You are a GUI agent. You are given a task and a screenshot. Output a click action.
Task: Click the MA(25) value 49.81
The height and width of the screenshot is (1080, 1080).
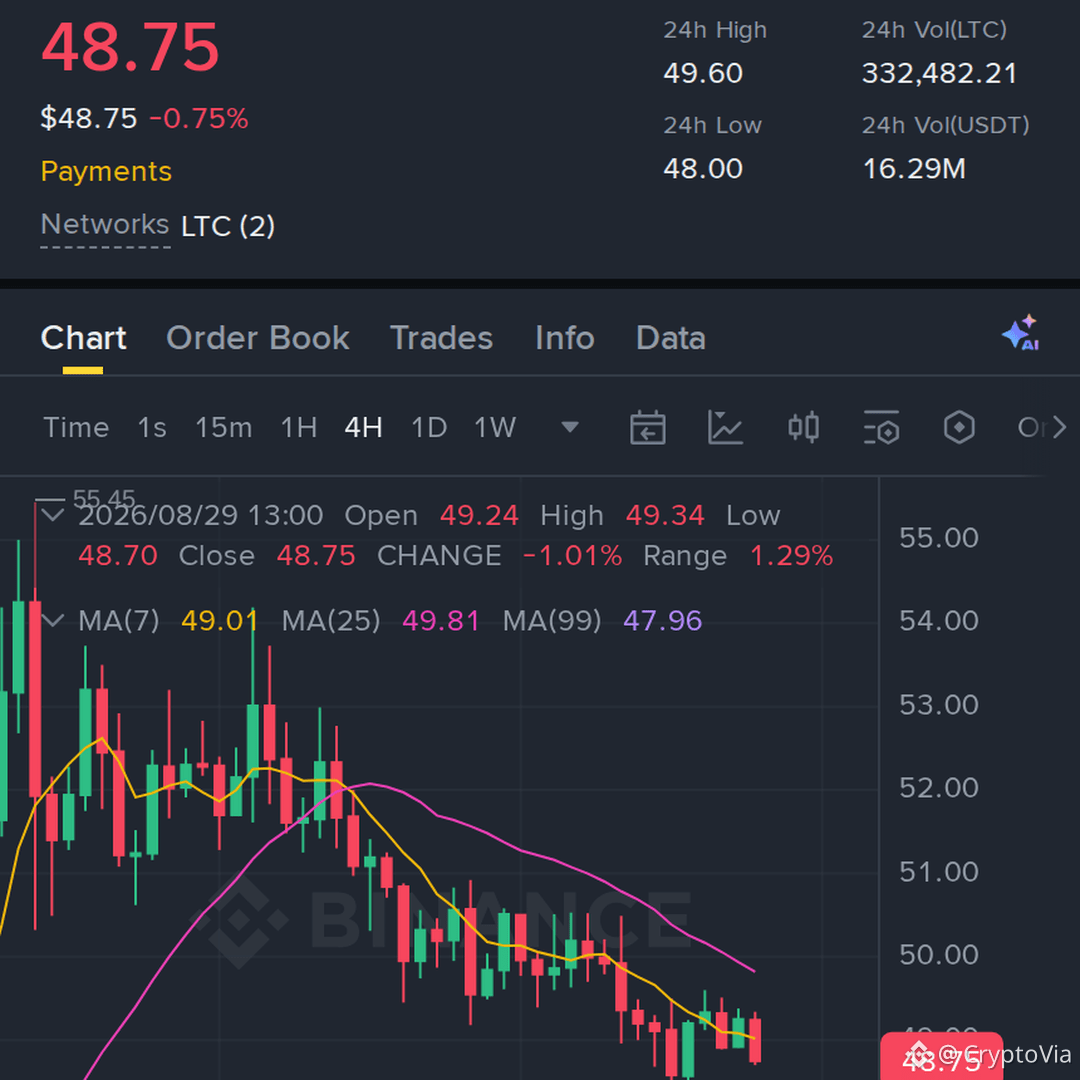click(x=441, y=621)
